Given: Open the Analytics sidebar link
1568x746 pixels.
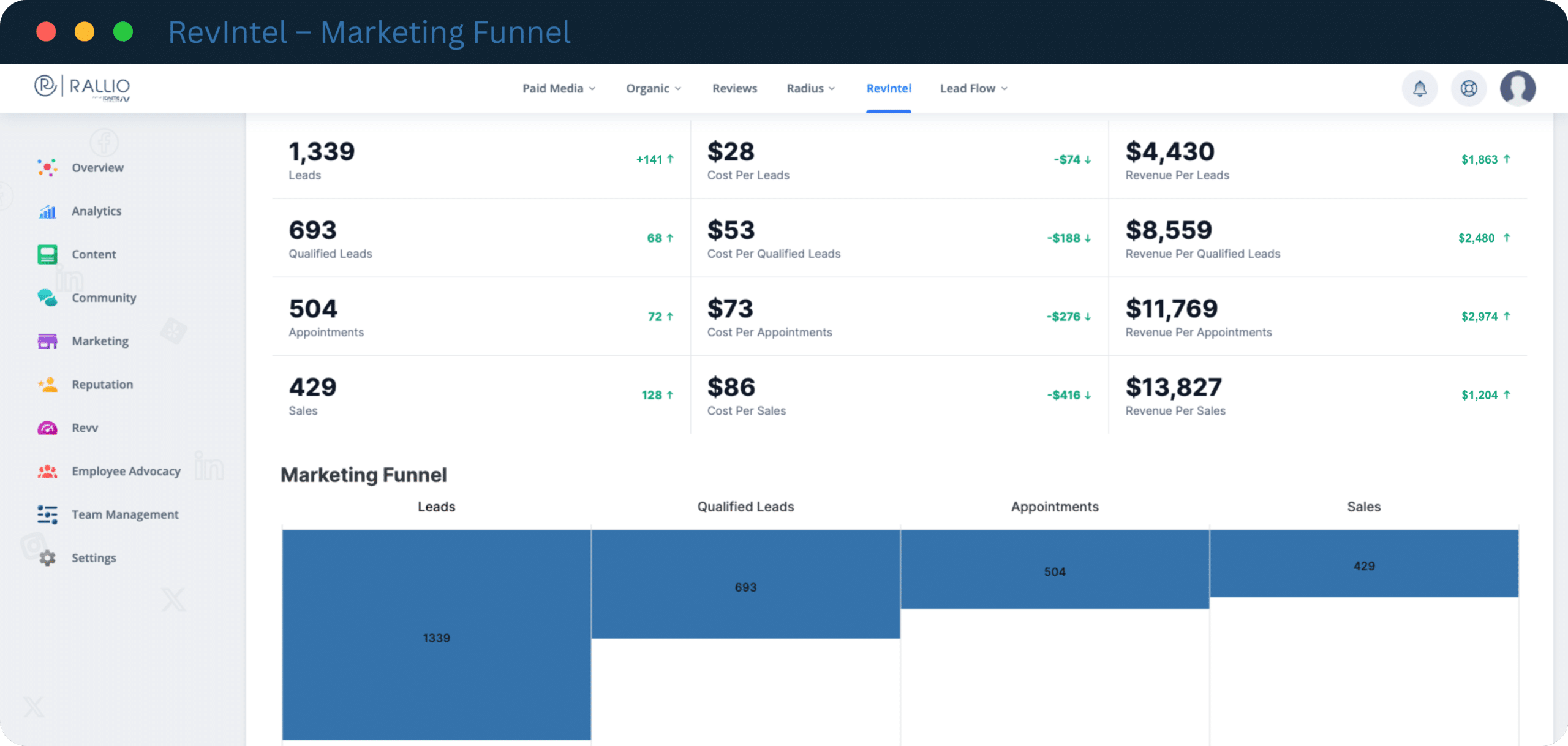Looking at the screenshot, I should coord(96,211).
